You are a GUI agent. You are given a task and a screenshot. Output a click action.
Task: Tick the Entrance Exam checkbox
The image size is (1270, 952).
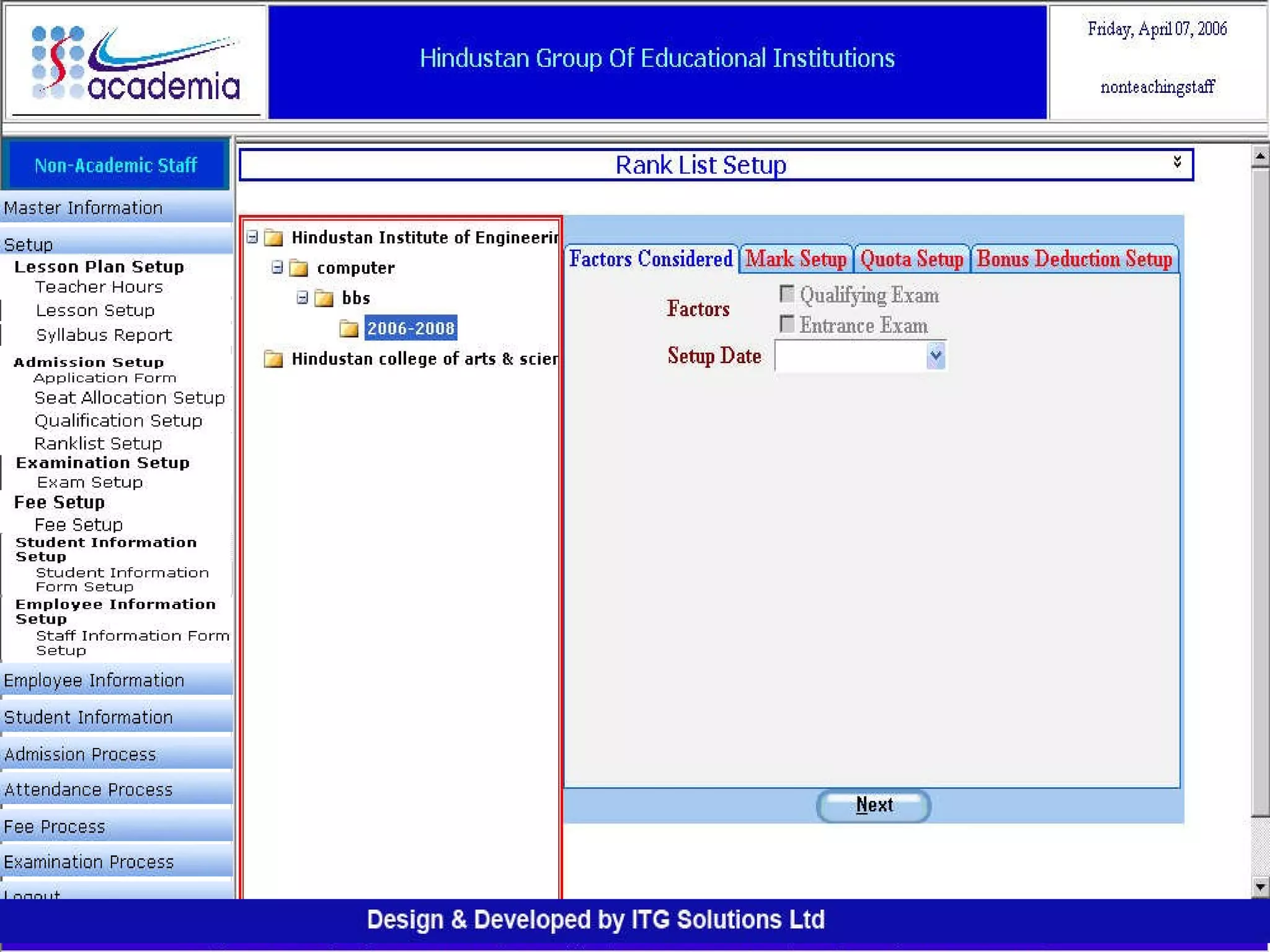coord(786,324)
